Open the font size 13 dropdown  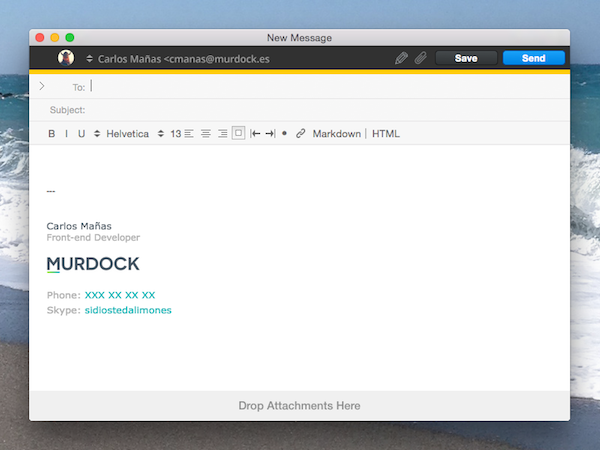pos(170,134)
